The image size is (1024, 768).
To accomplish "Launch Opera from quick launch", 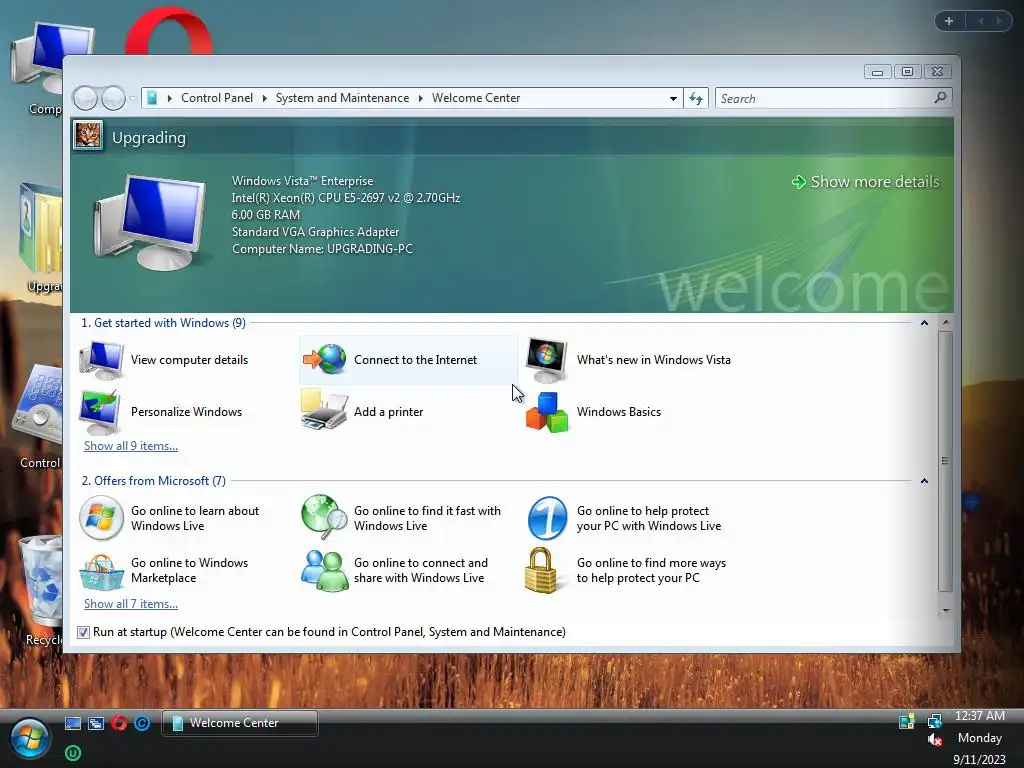I will [119, 723].
